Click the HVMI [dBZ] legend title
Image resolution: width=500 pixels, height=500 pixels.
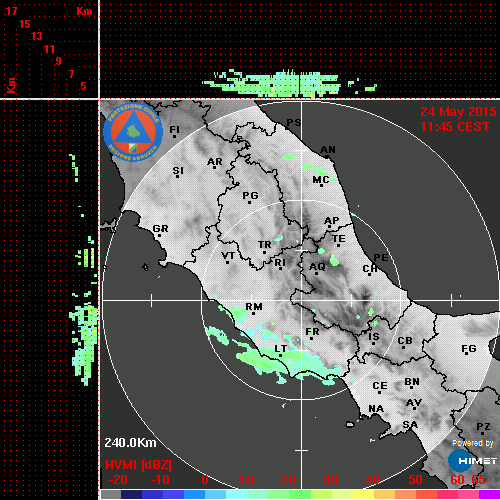tap(138, 465)
